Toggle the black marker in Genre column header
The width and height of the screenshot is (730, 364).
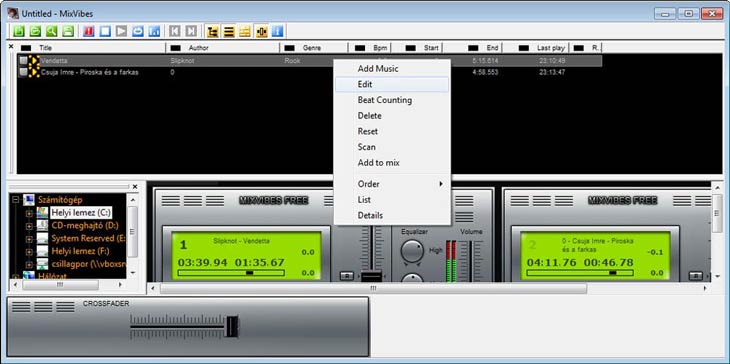(x=290, y=48)
